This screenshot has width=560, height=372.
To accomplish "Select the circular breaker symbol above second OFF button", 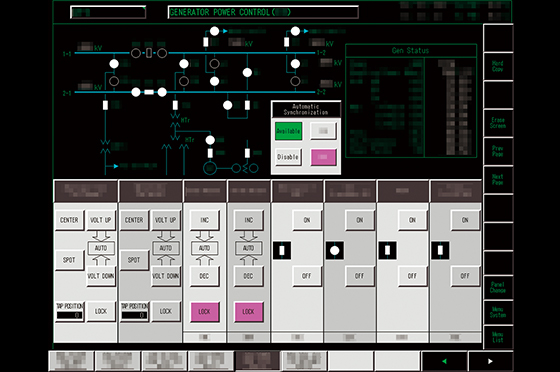I will point(335,251).
